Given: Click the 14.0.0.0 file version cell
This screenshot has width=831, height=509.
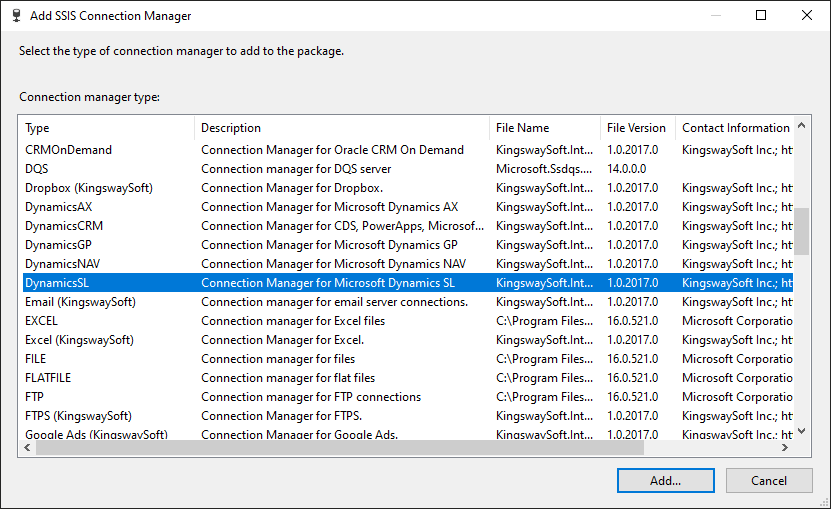Looking at the screenshot, I should [x=626, y=169].
